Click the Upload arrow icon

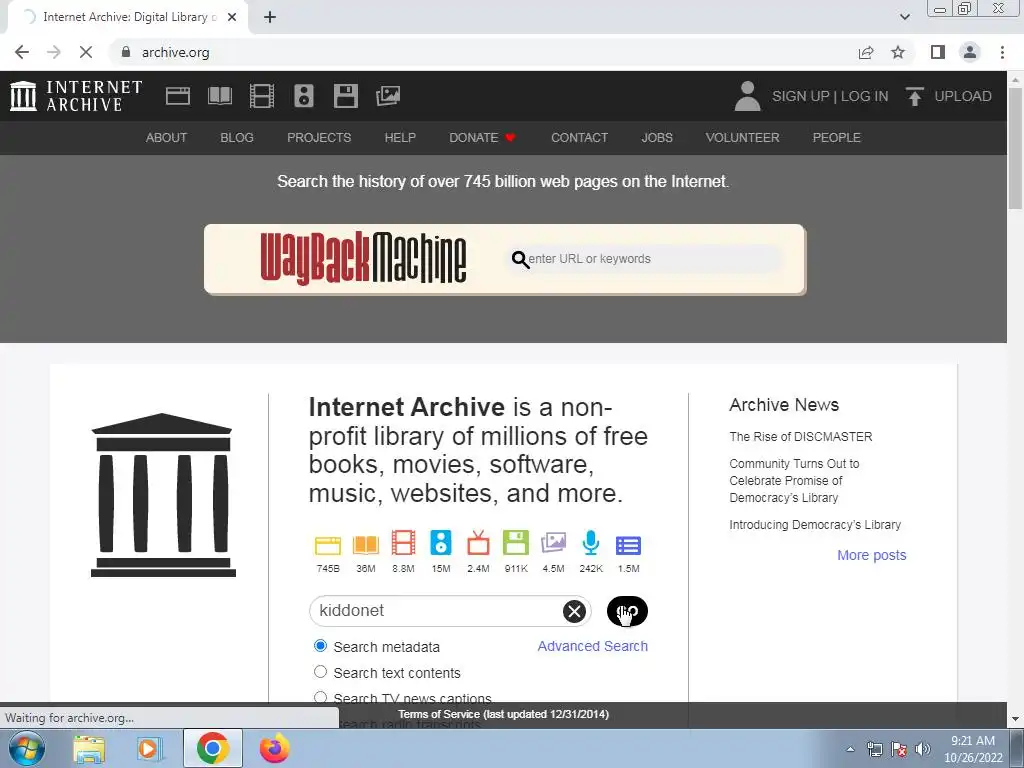pos(914,96)
